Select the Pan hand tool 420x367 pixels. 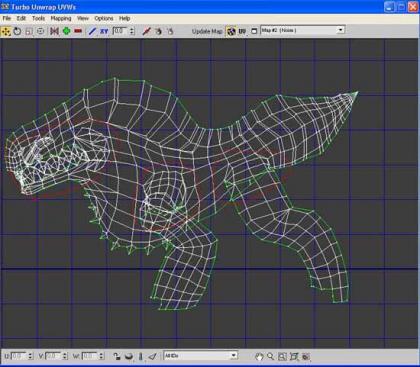tap(259, 357)
